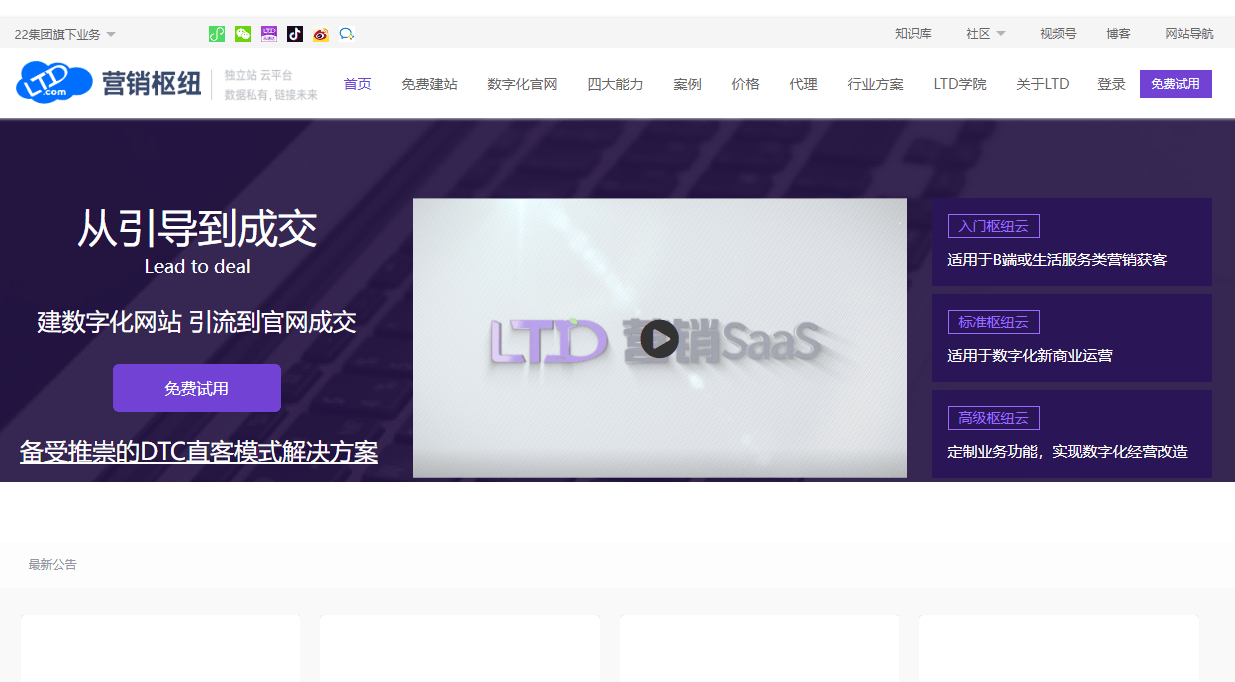Click the 营销枢纽 brand name text
1235x682 pixels.
(x=151, y=83)
